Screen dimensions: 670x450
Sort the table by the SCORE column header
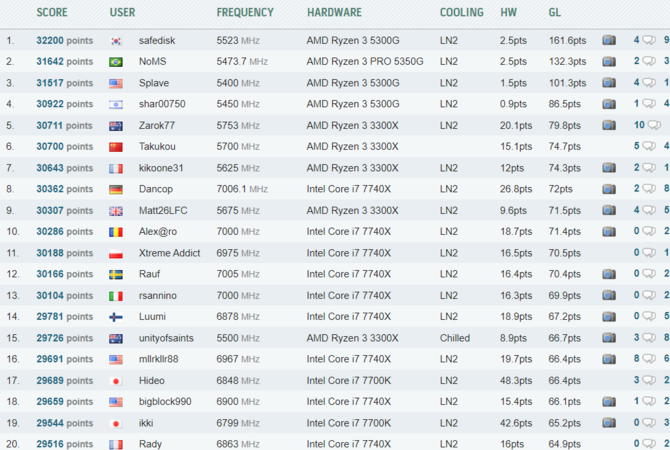click(x=52, y=12)
